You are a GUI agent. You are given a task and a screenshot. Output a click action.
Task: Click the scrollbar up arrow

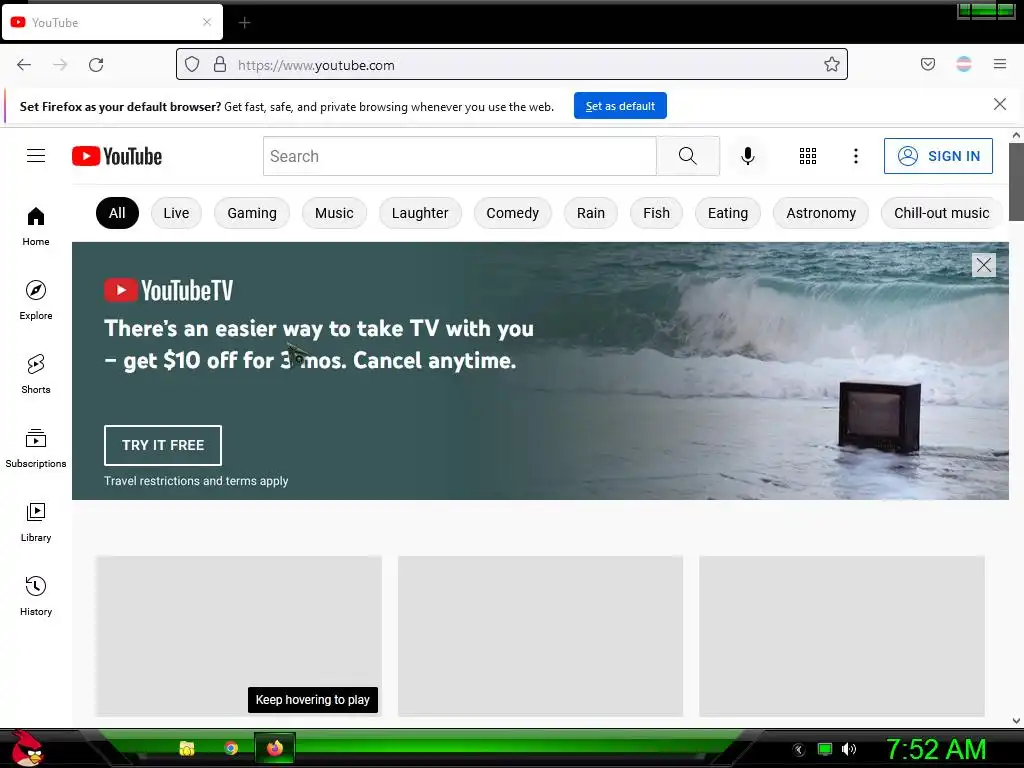tap(1016, 135)
